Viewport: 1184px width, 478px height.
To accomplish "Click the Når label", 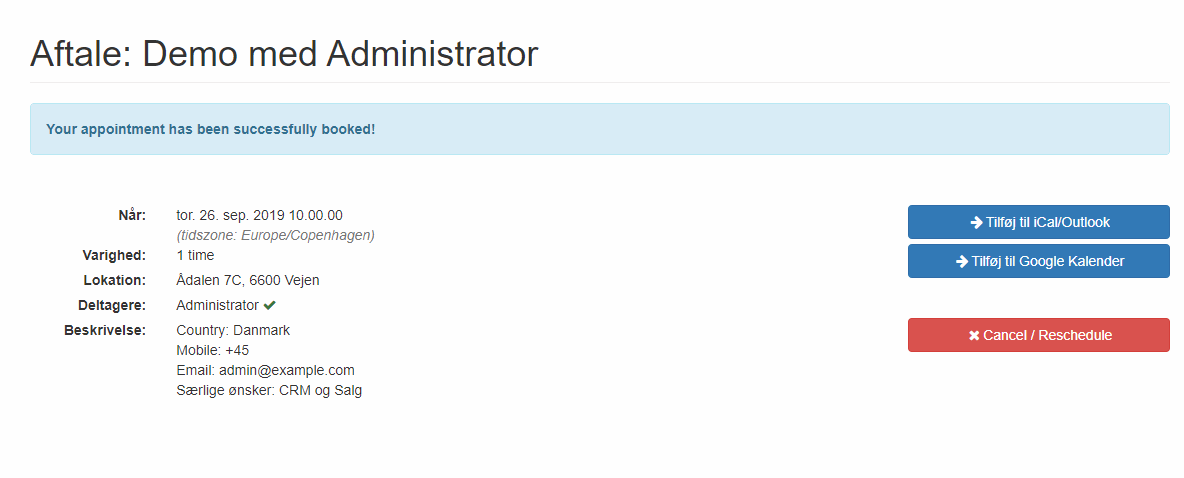I will coord(132,216).
